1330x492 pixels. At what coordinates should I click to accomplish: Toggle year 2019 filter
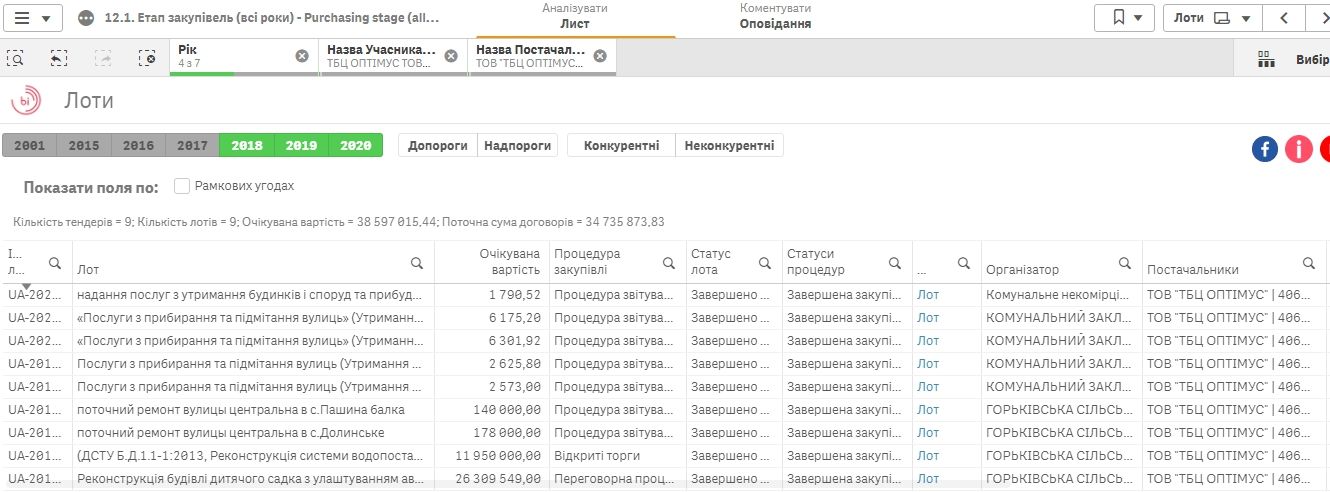tap(301, 145)
